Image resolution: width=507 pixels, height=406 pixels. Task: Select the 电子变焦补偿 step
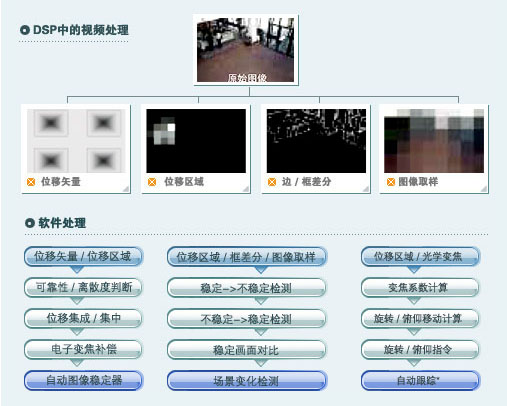coord(83,349)
